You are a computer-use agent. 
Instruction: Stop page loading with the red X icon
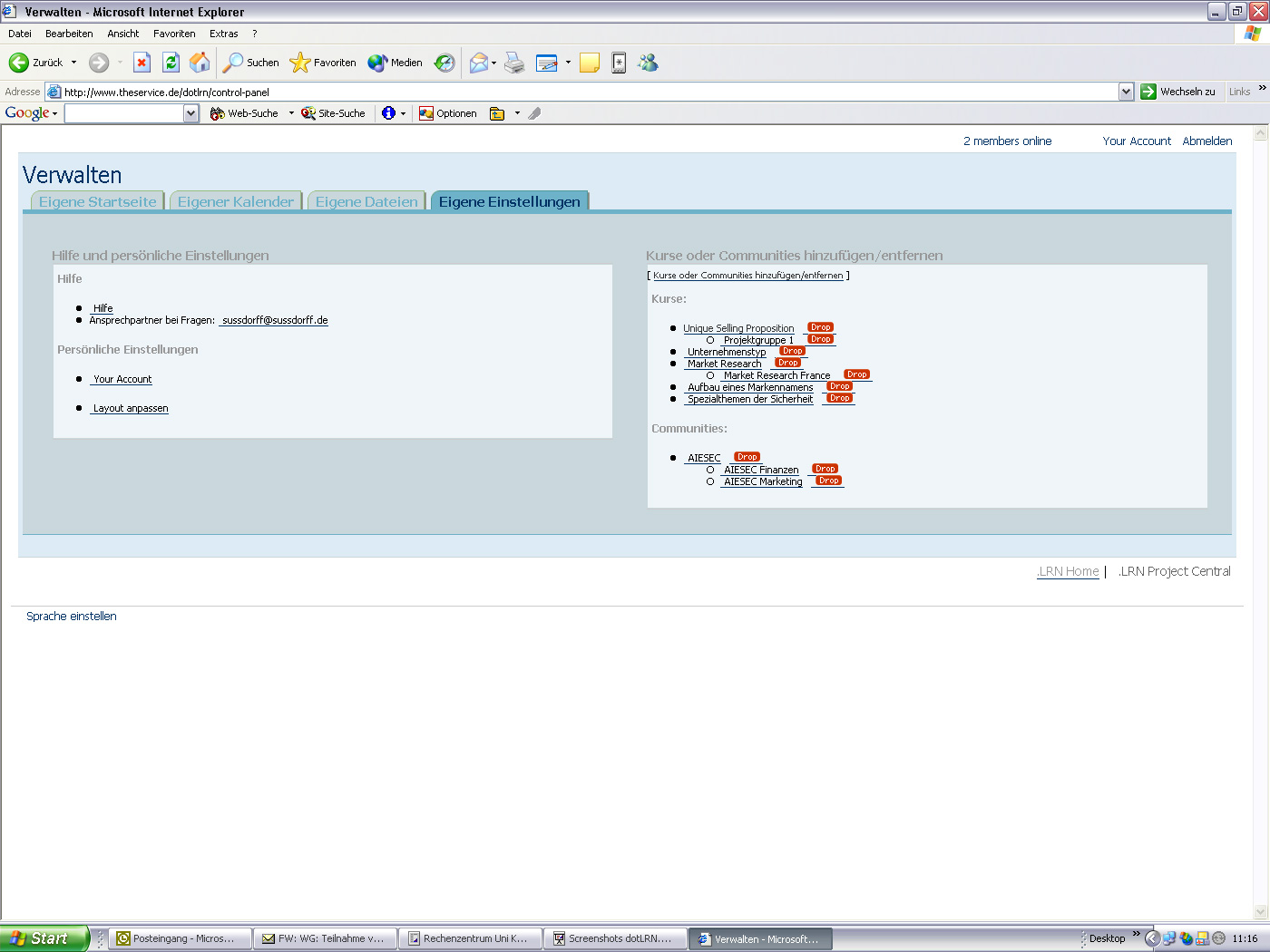point(142,63)
